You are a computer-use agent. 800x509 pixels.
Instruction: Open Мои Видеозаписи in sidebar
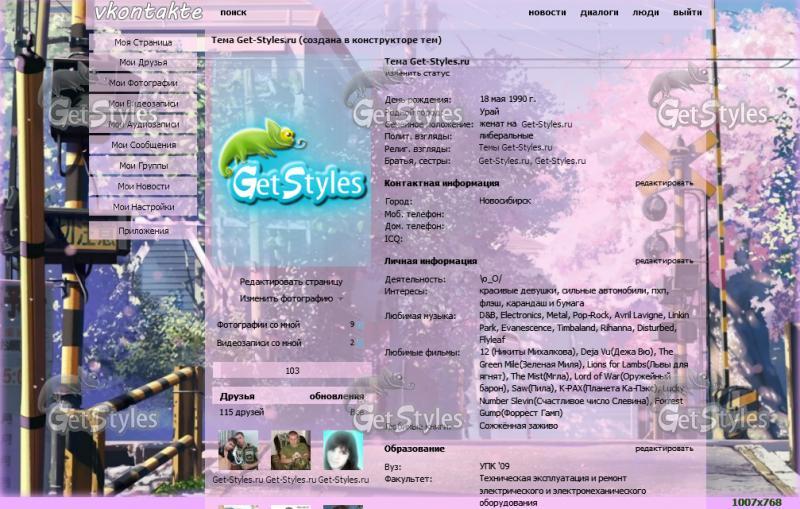143,104
